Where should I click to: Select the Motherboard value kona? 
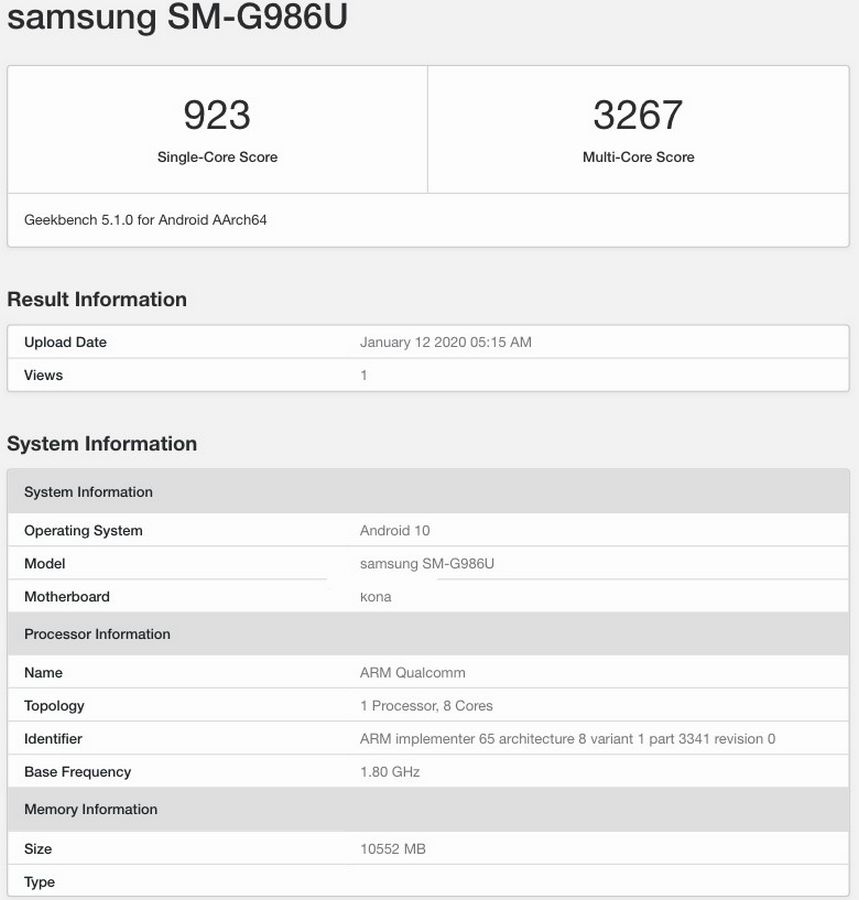coord(375,596)
